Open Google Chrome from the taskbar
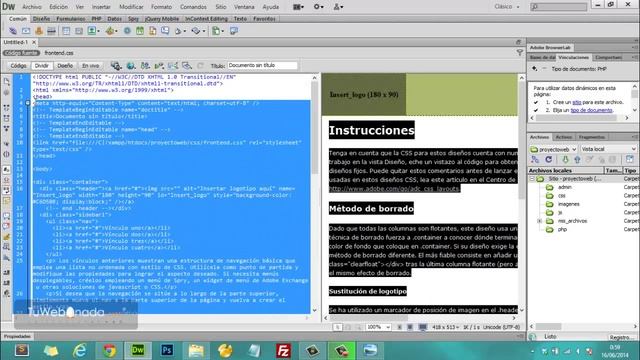The image size is (640, 360). point(109,351)
